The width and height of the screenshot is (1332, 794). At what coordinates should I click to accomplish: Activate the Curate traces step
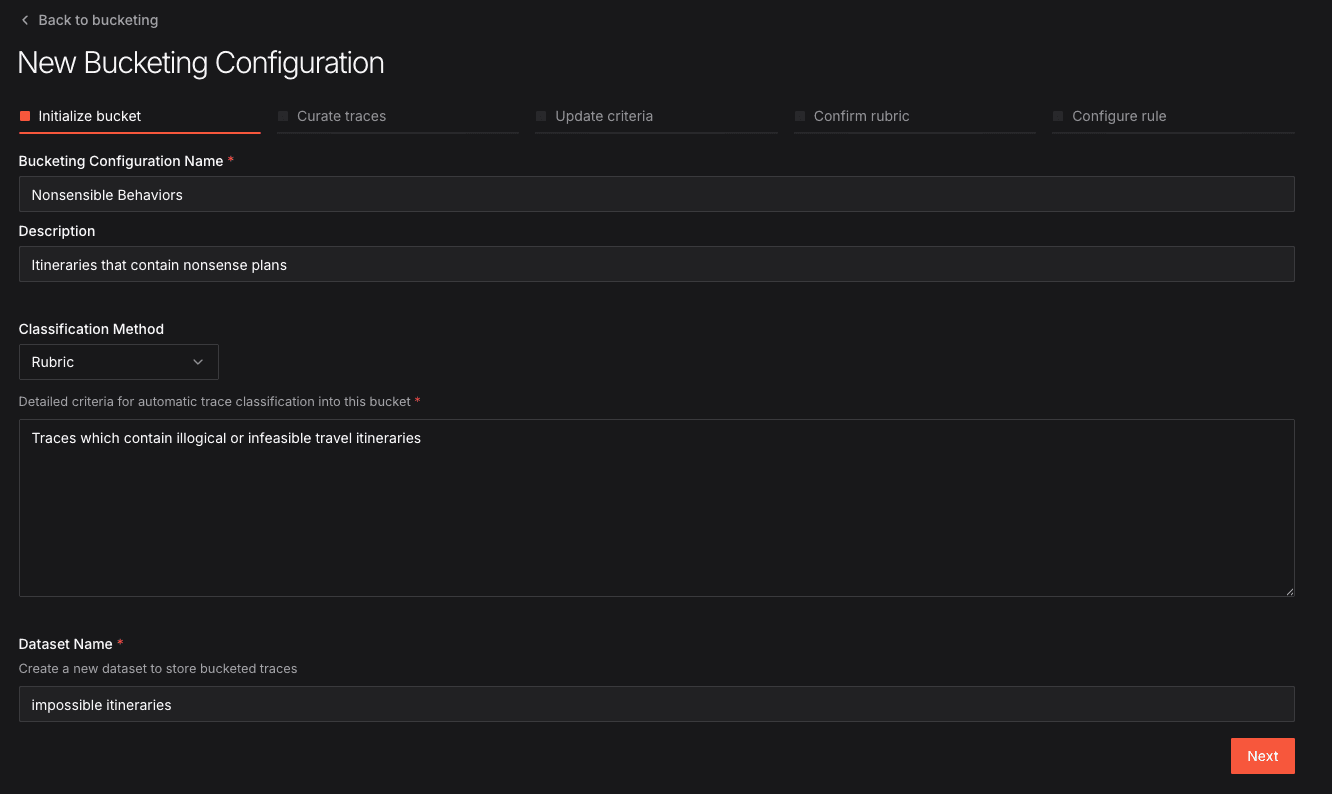coord(342,116)
